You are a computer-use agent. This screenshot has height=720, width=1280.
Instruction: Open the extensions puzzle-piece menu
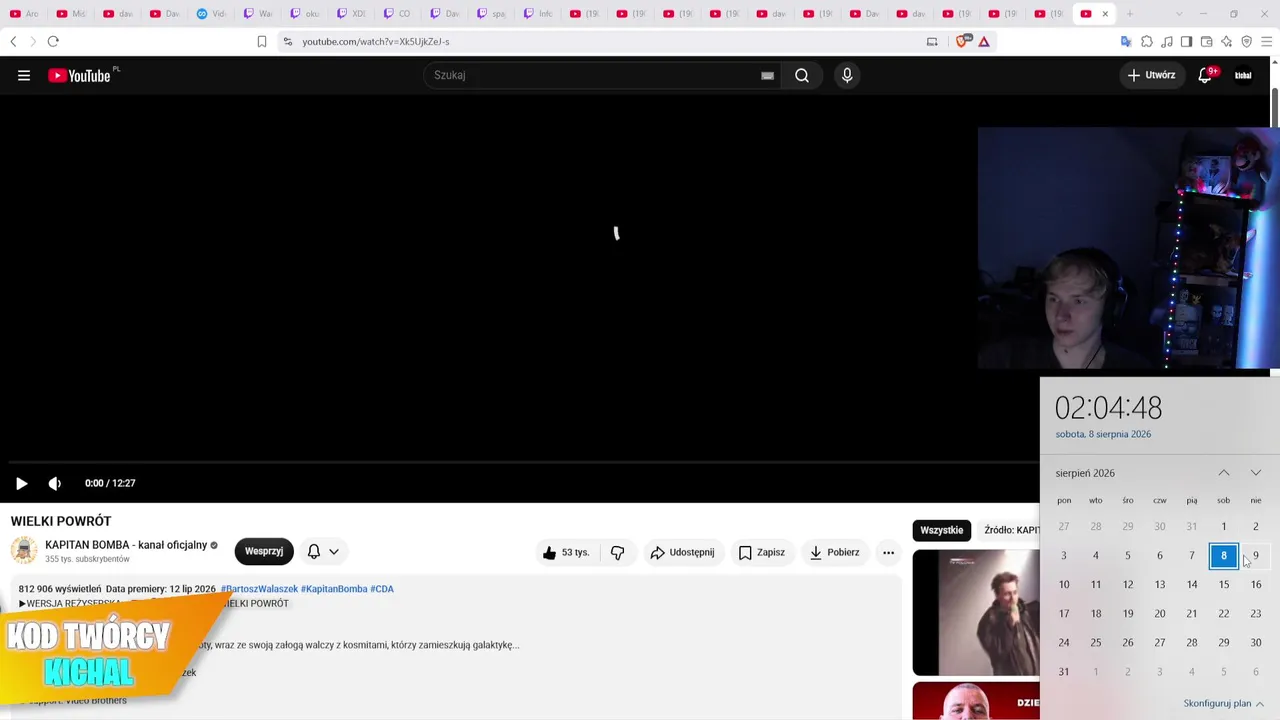click(1146, 42)
